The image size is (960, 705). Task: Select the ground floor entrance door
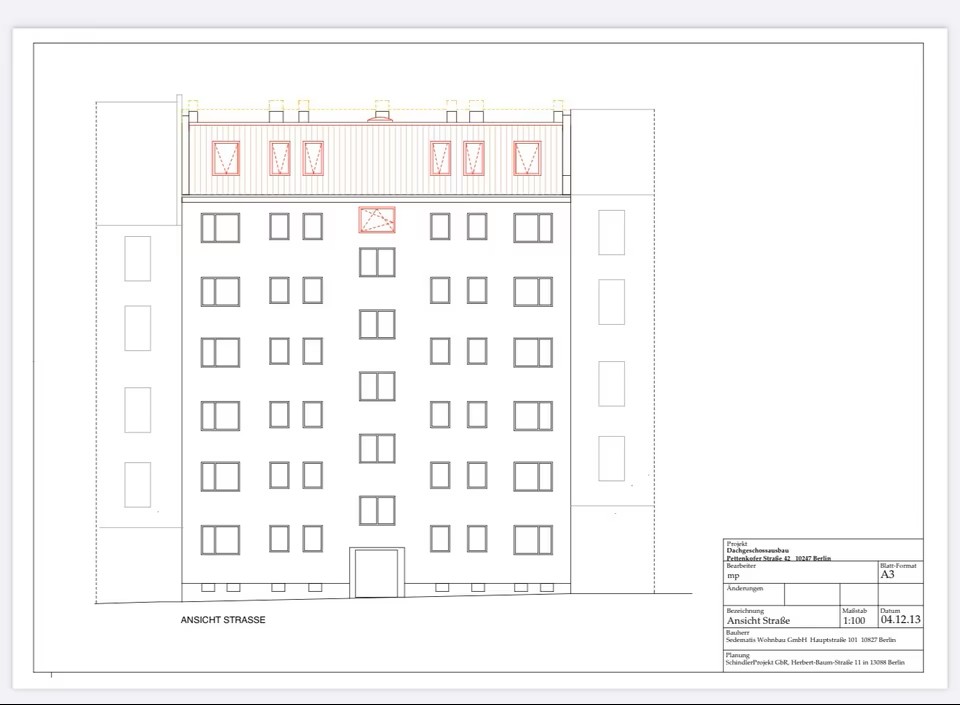coord(377,574)
